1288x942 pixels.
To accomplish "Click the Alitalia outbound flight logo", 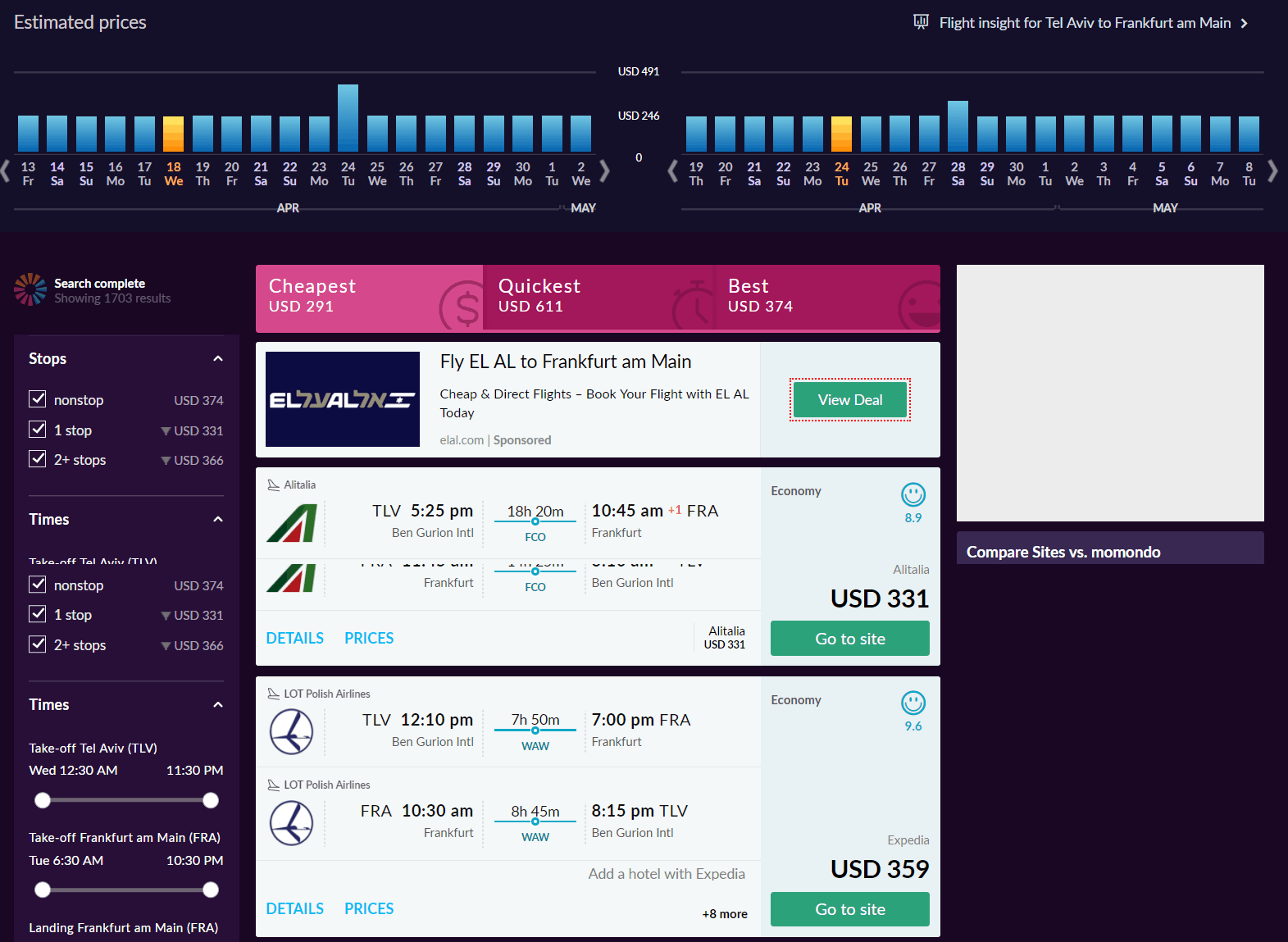I will tap(292, 524).
